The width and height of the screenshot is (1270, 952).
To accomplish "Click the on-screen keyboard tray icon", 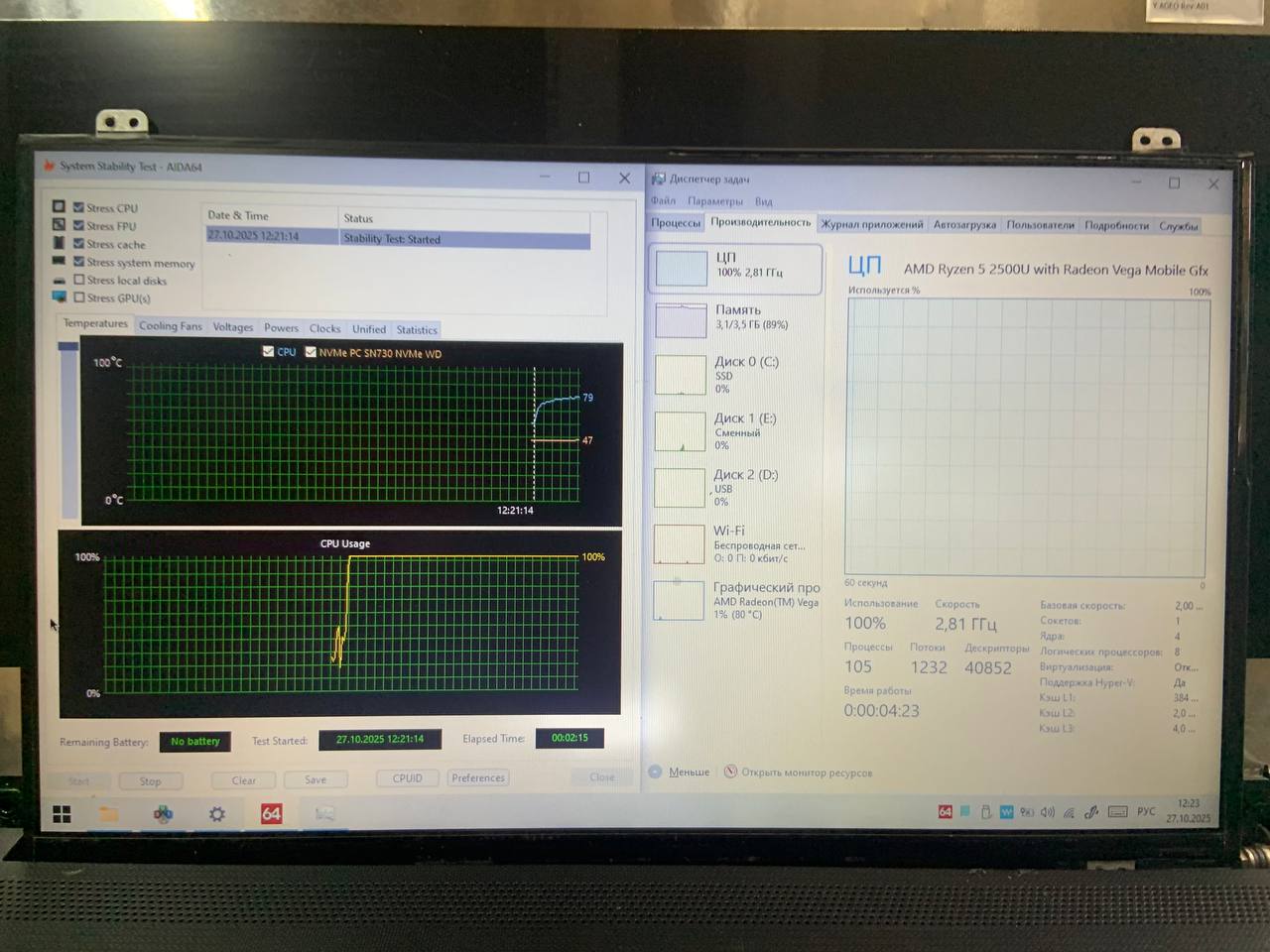I will 1117,812.
